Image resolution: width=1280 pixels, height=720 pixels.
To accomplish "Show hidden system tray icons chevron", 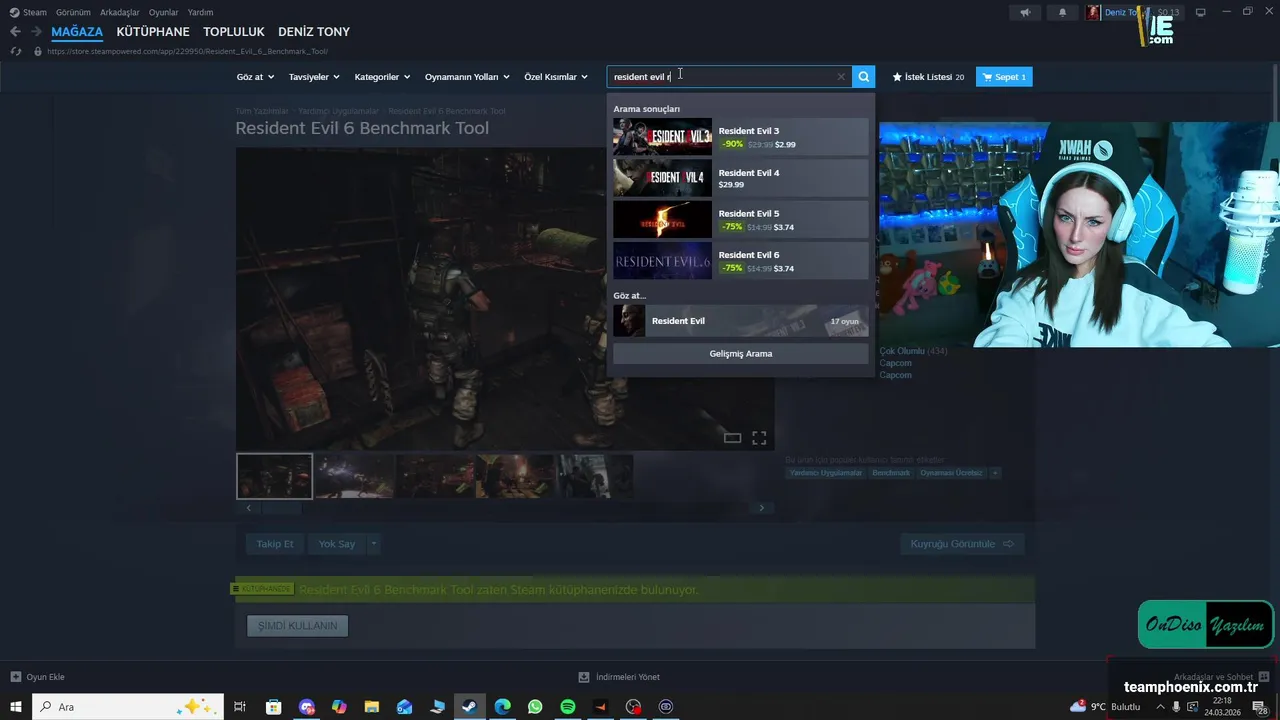I will coord(1160,707).
